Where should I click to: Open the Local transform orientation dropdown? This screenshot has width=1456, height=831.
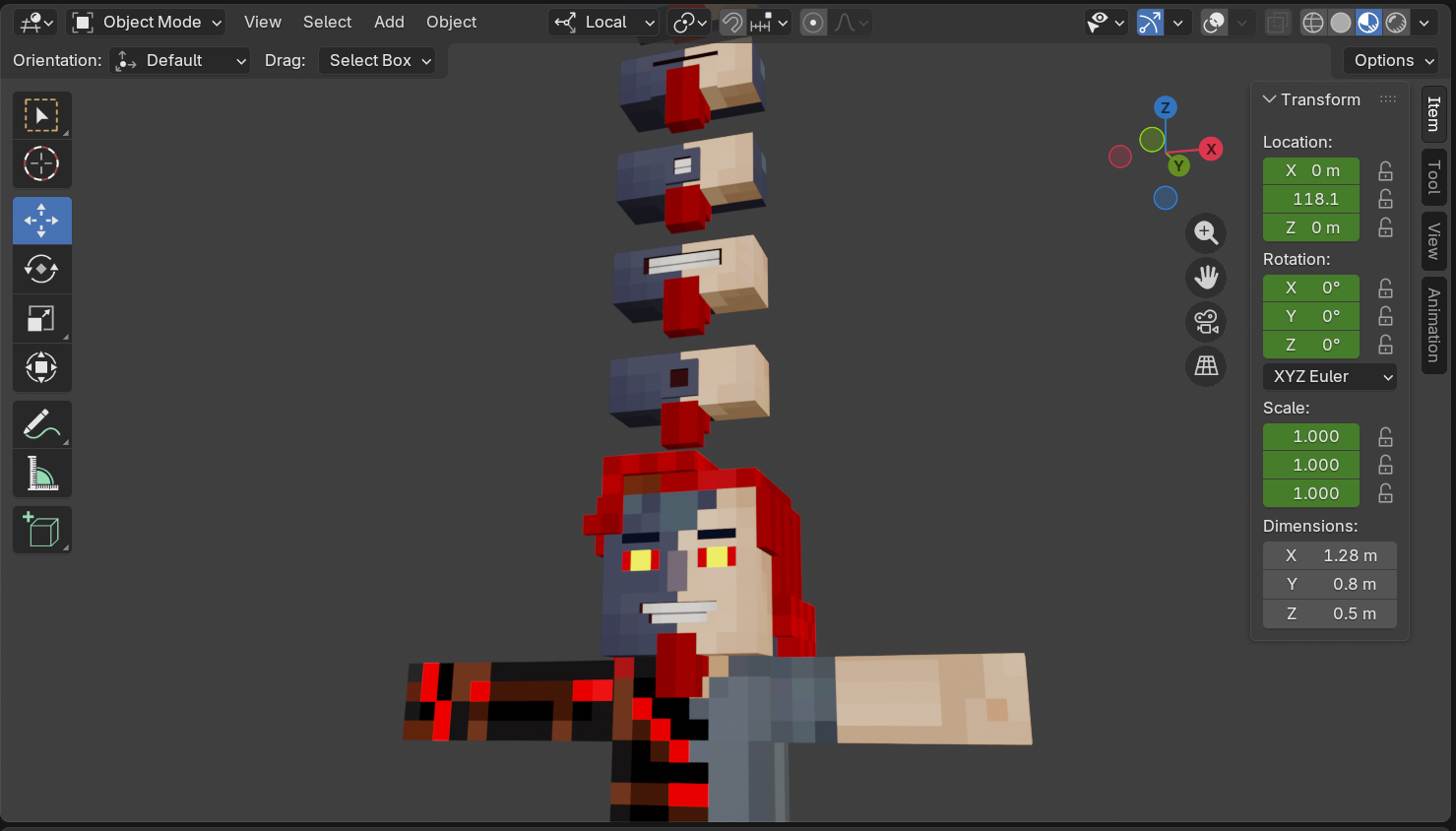(x=603, y=23)
